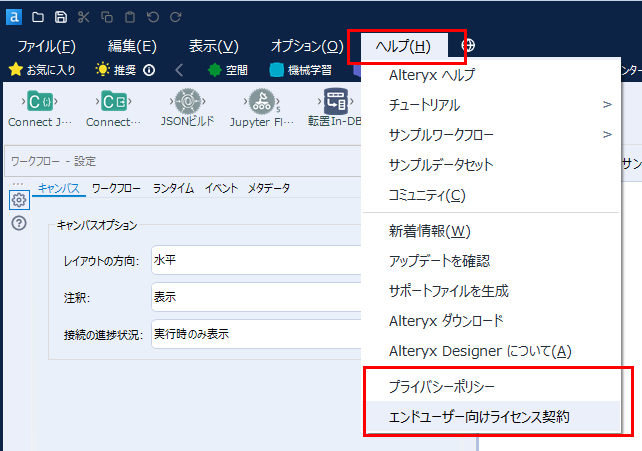Open the レイアウトの方向 dropdown
Screen dimensions: 642x451
click(255, 260)
